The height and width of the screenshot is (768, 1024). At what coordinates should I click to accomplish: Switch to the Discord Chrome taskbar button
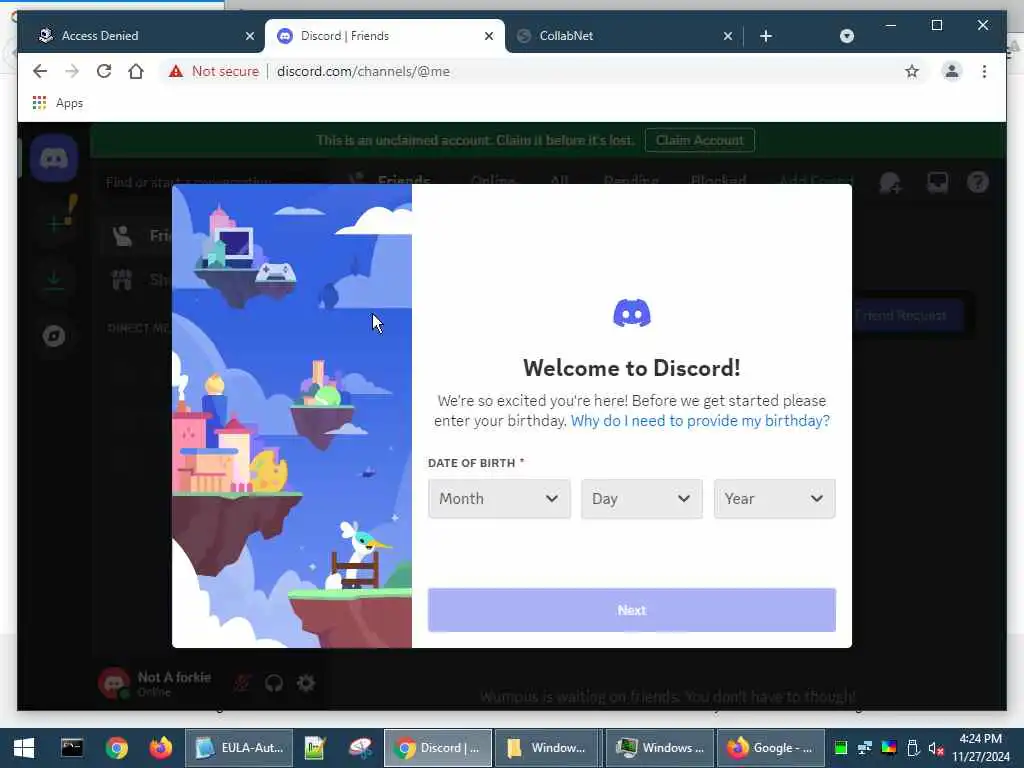point(438,748)
